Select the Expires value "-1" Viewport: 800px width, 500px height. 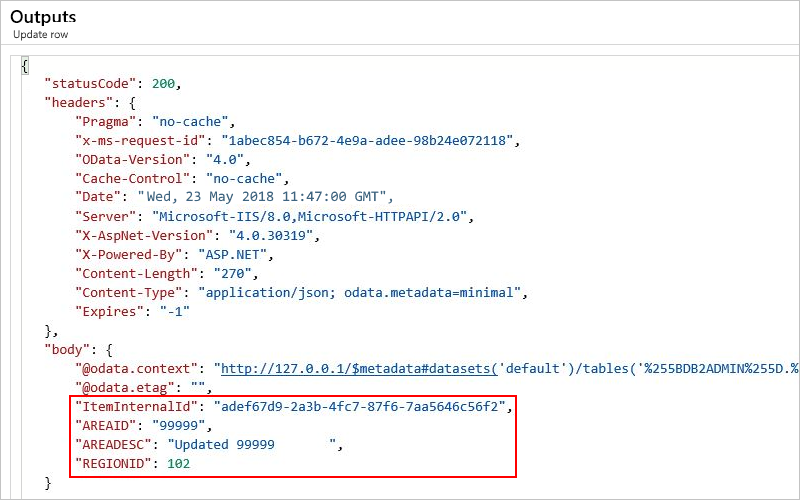(x=175, y=311)
